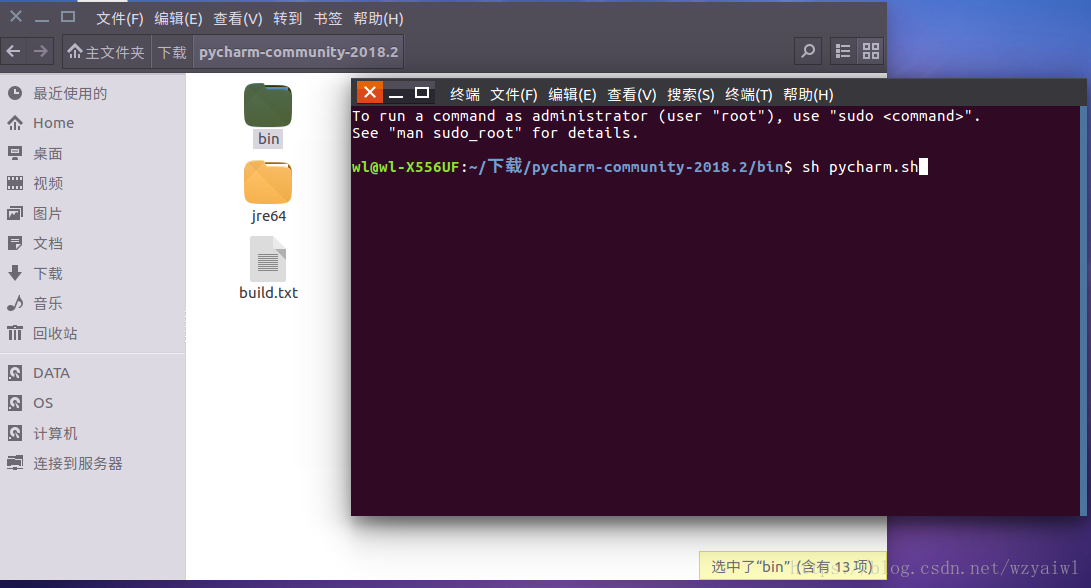Open file manager 转到 menu
1091x588 pixels.
point(287,19)
